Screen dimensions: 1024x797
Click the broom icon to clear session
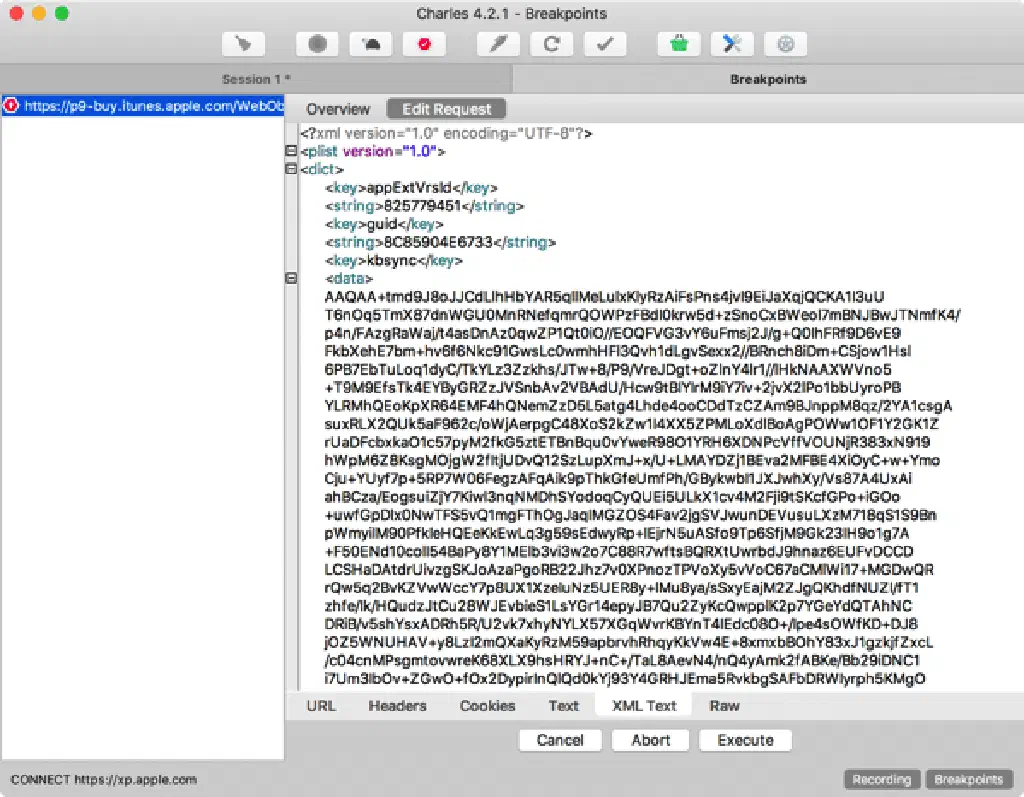coord(243,44)
